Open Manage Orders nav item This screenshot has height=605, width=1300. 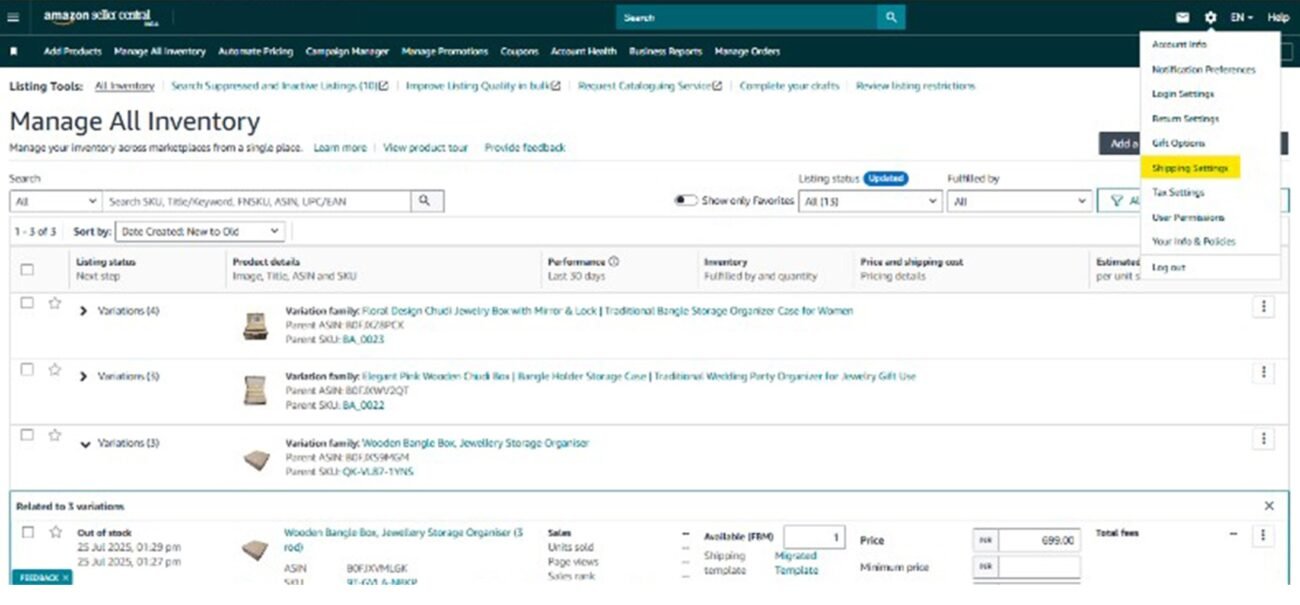point(747,51)
